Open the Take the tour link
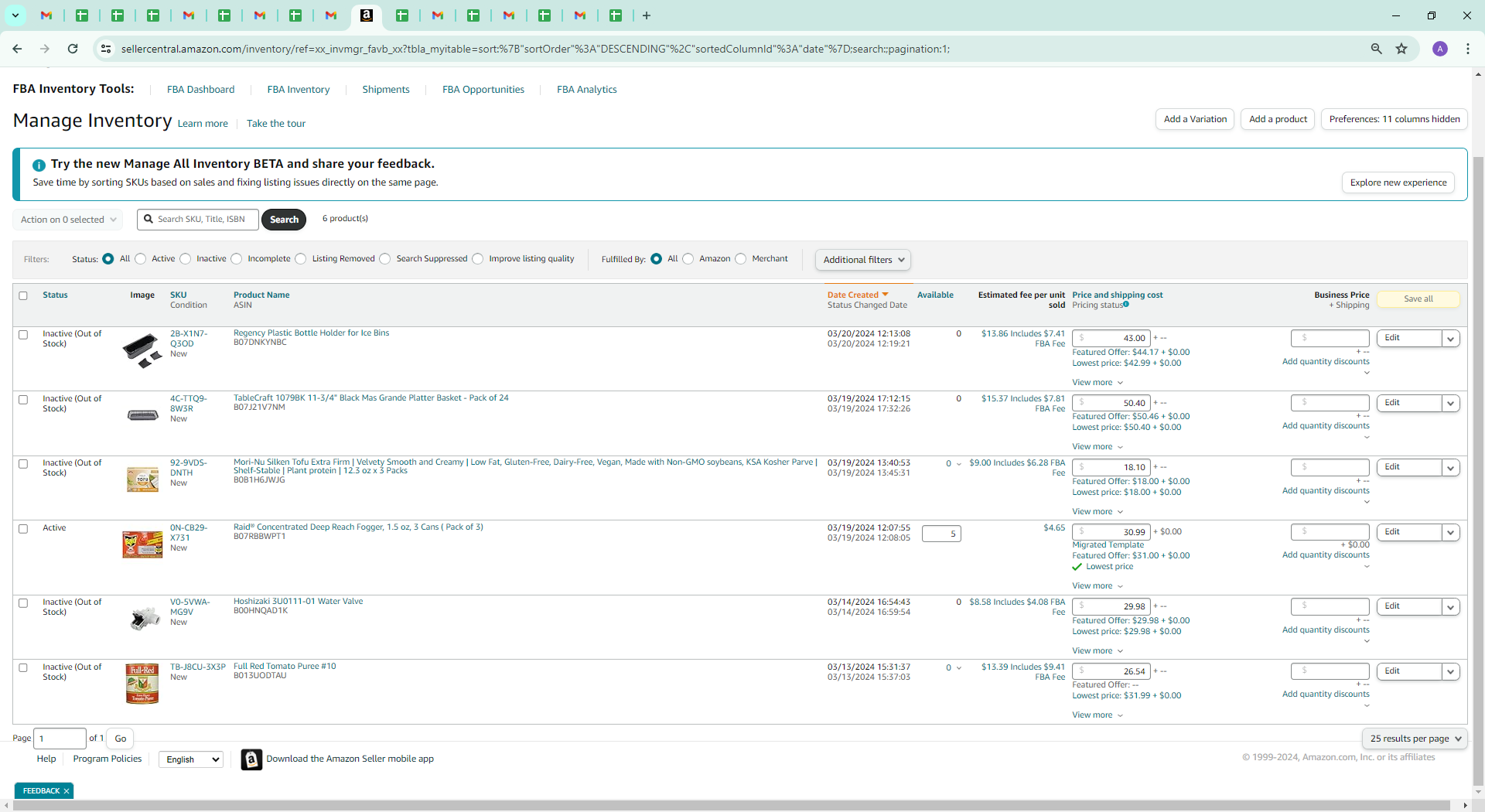1485x812 pixels. 276,124
